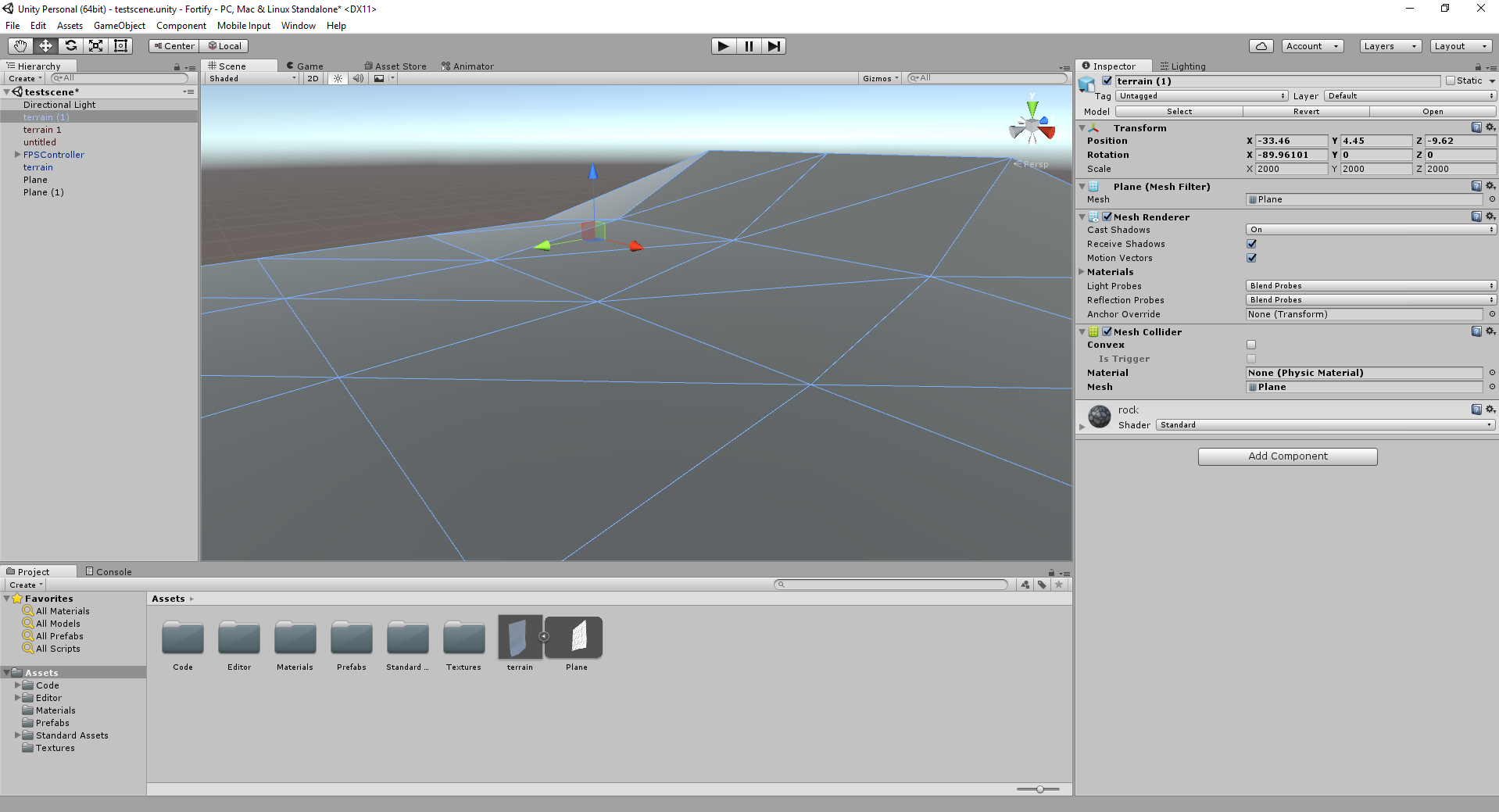
Task: Open the cloud services icon
Action: (x=1261, y=46)
